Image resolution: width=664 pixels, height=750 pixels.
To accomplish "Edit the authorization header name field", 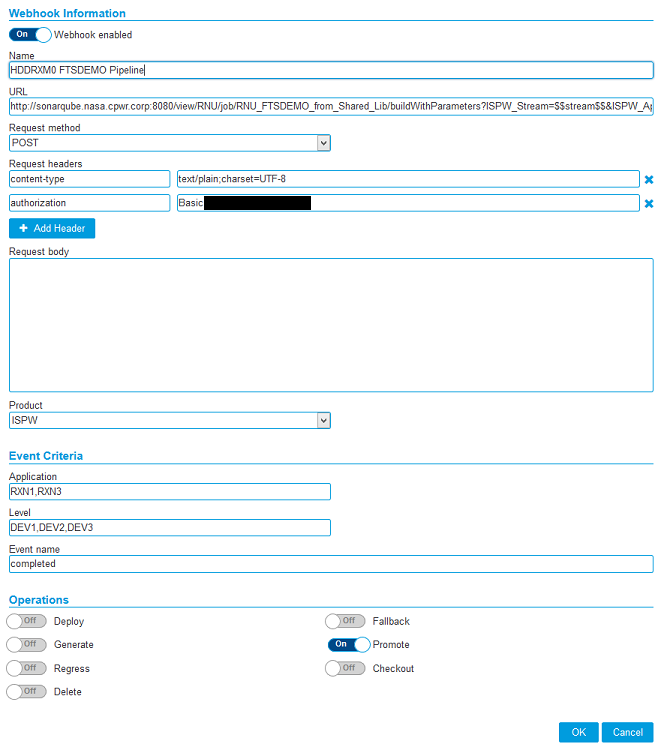I will pyautogui.click(x=89, y=203).
